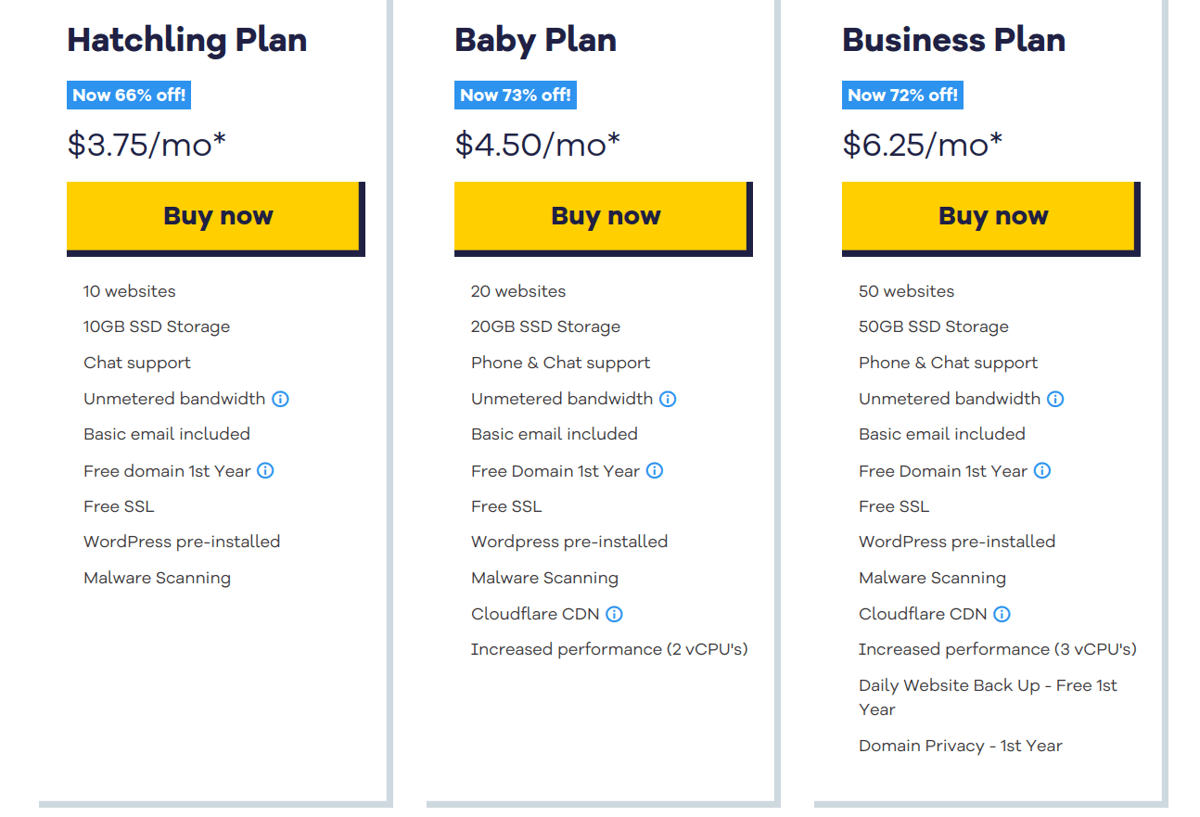The width and height of the screenshot is (1200, 817).
Task: Select the info icon for Baby Plan's Free Domain
Action: pyautogui.click(x=655, y=470)
